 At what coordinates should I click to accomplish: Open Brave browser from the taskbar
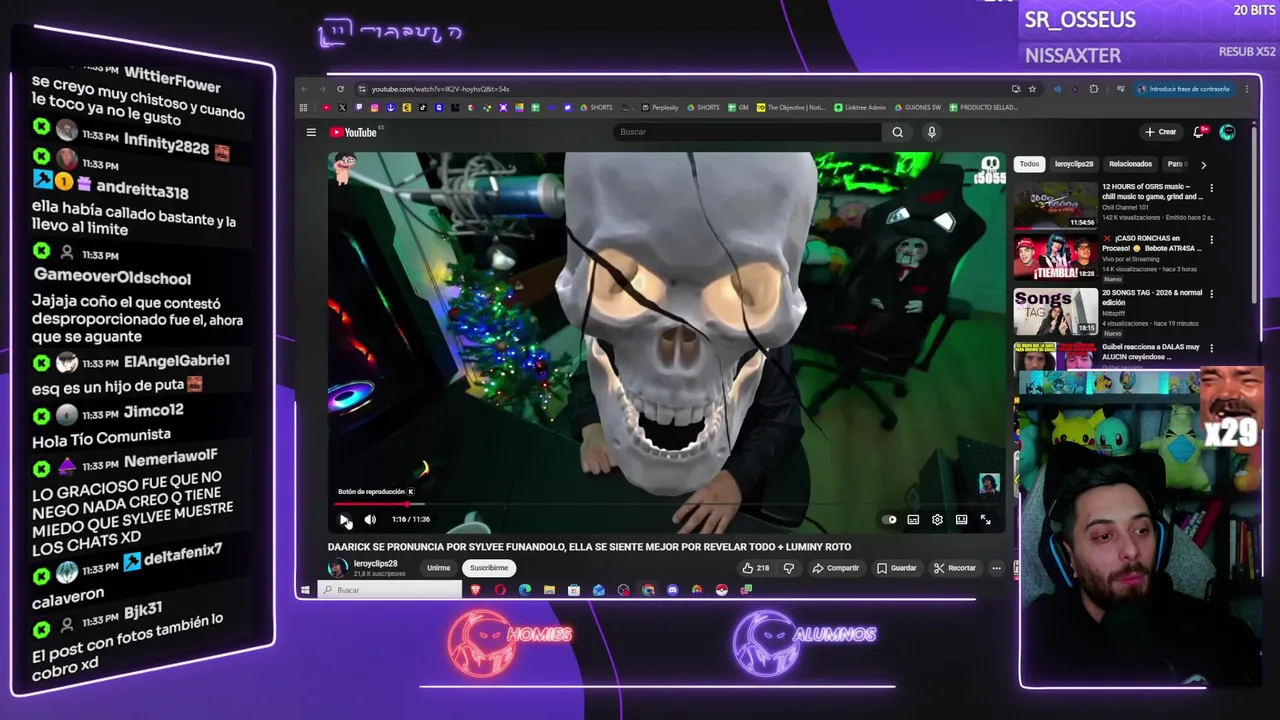click(x=476, y=590)
